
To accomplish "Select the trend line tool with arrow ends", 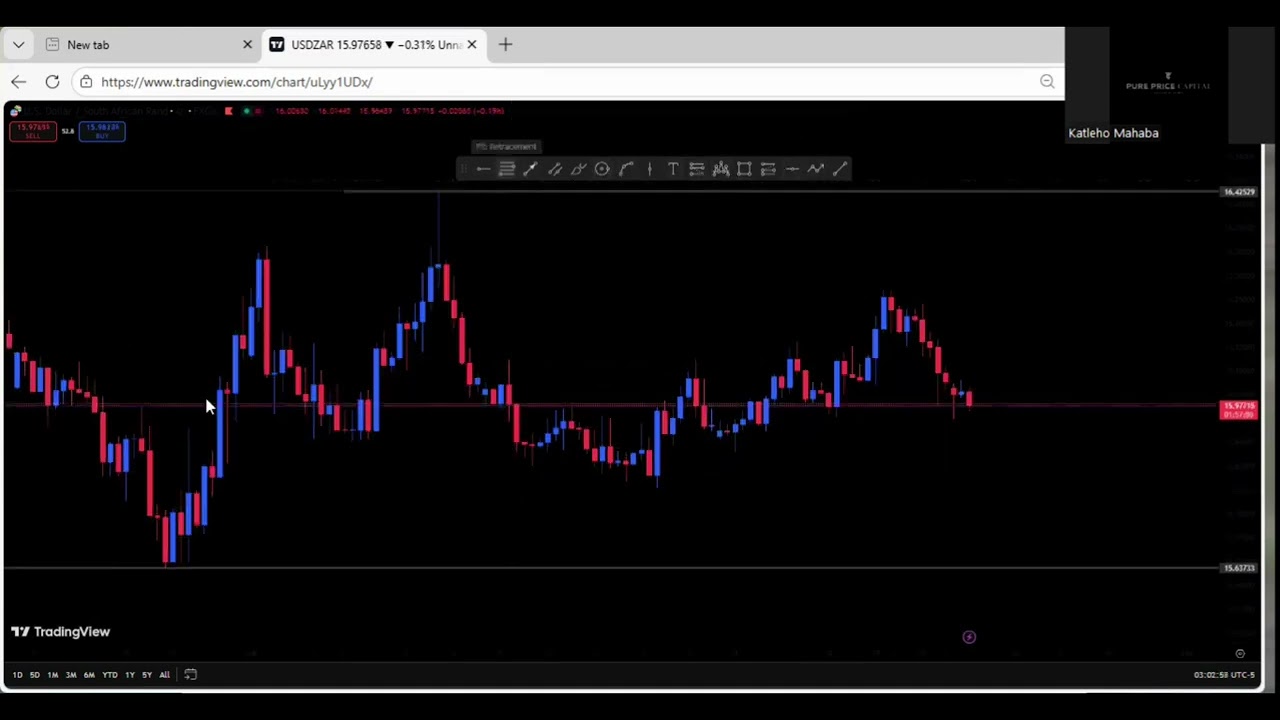I will [x=531, y=169].
